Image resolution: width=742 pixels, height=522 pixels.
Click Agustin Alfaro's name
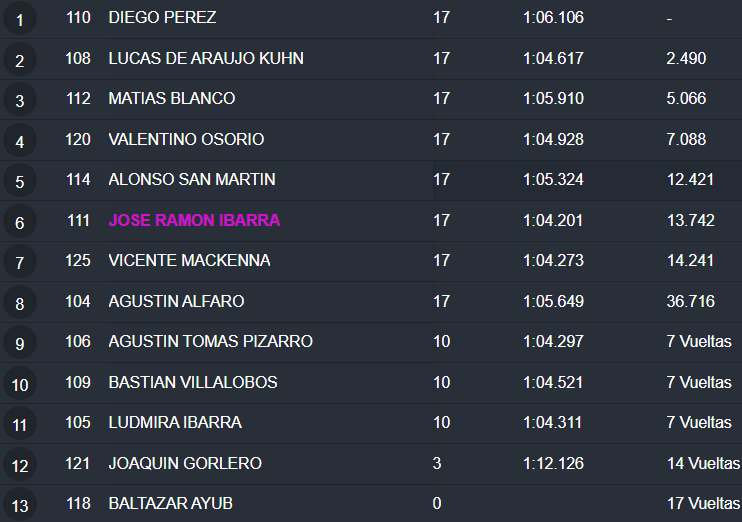pyautogui.click(x=176, y=302)
